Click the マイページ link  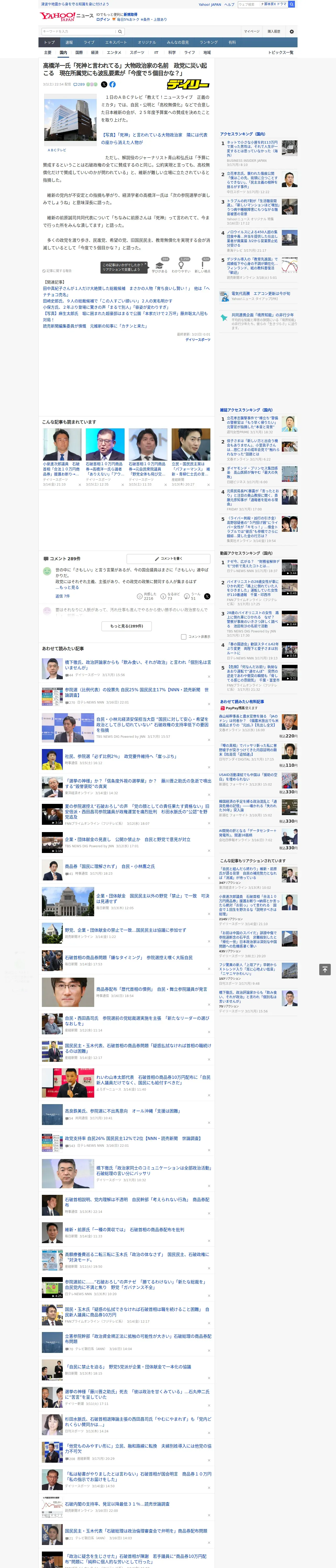pyautogui.click(x=251, y=31)
